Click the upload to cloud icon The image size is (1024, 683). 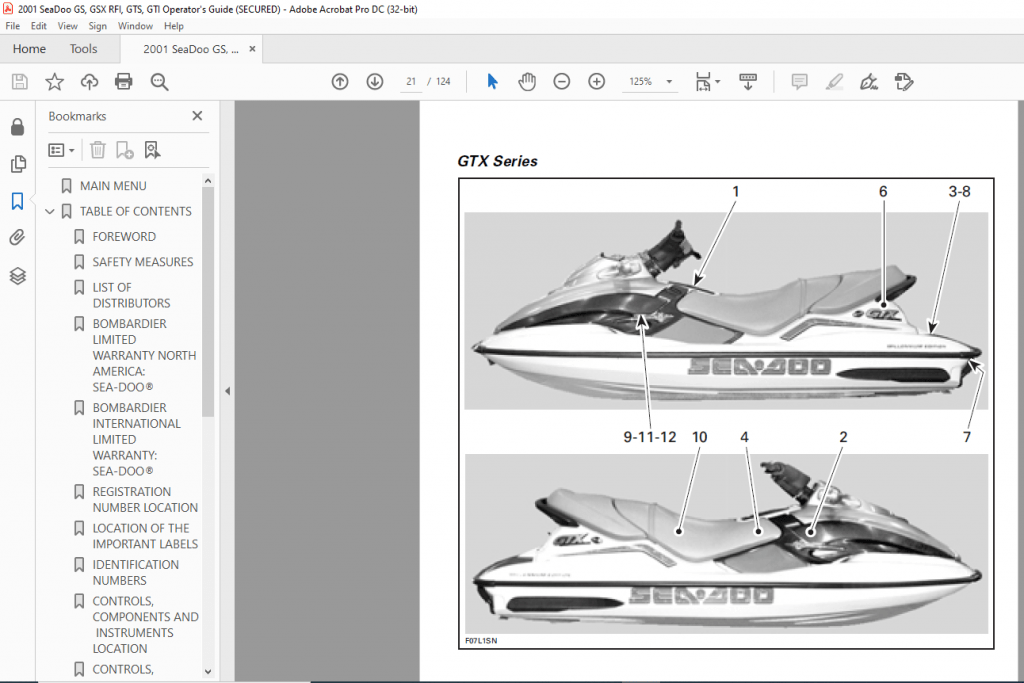89,82
